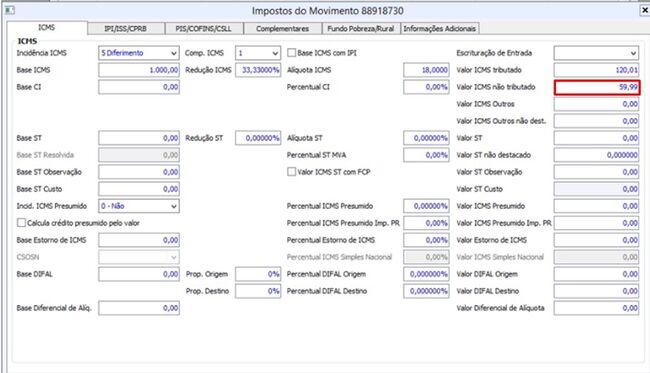
Task: Click the Base ST Resolvida field
Action: [x=139, y=155]
